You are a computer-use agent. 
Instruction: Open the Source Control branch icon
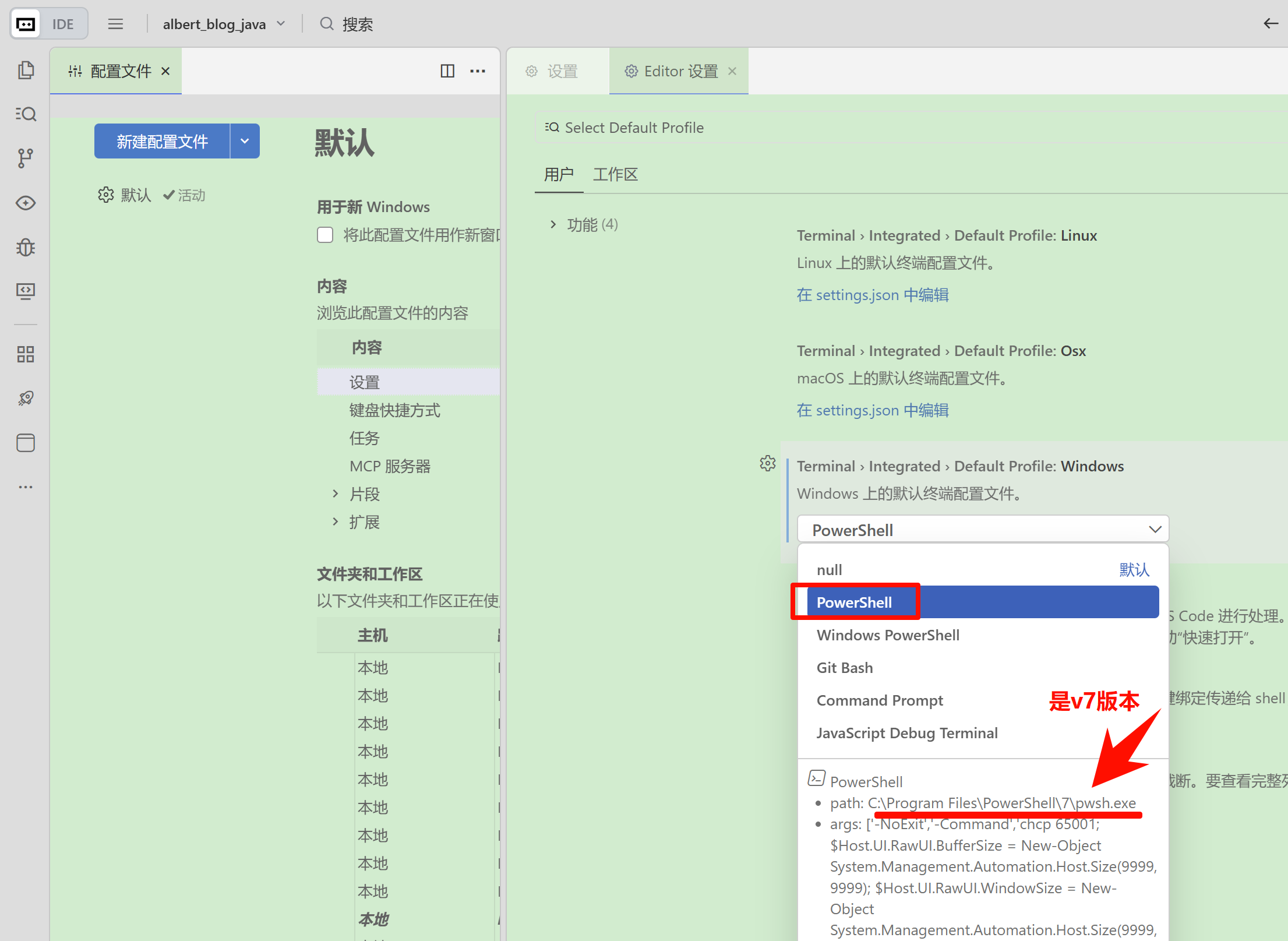tap(26, 158)
